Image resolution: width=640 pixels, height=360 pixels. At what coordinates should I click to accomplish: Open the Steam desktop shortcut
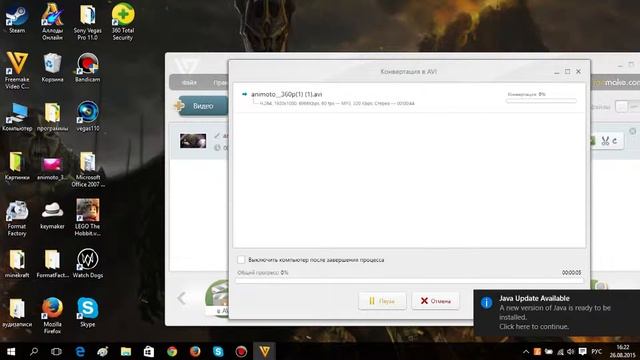click(17, 18)
